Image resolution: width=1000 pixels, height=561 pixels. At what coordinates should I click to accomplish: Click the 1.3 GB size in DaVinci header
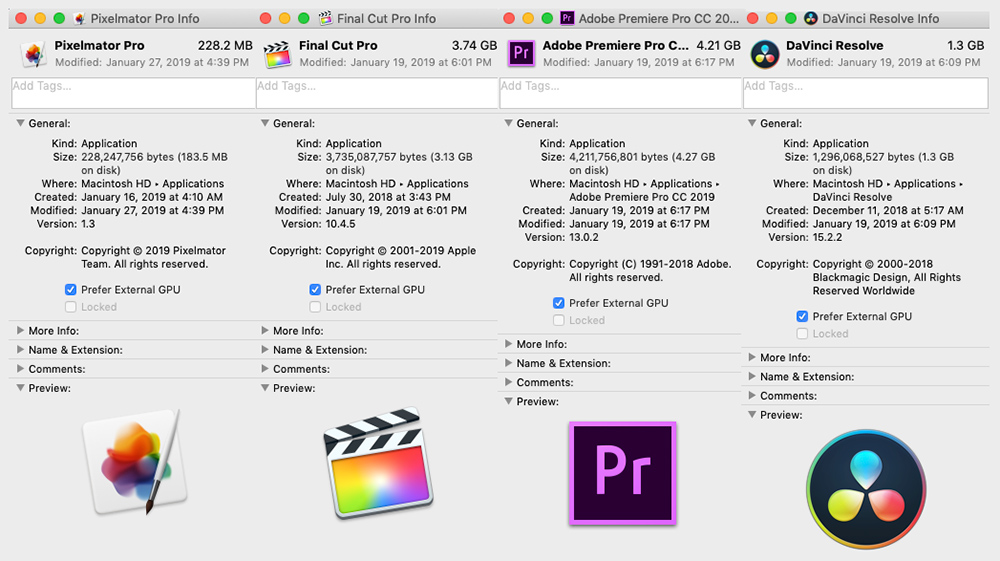coord(966,45)
